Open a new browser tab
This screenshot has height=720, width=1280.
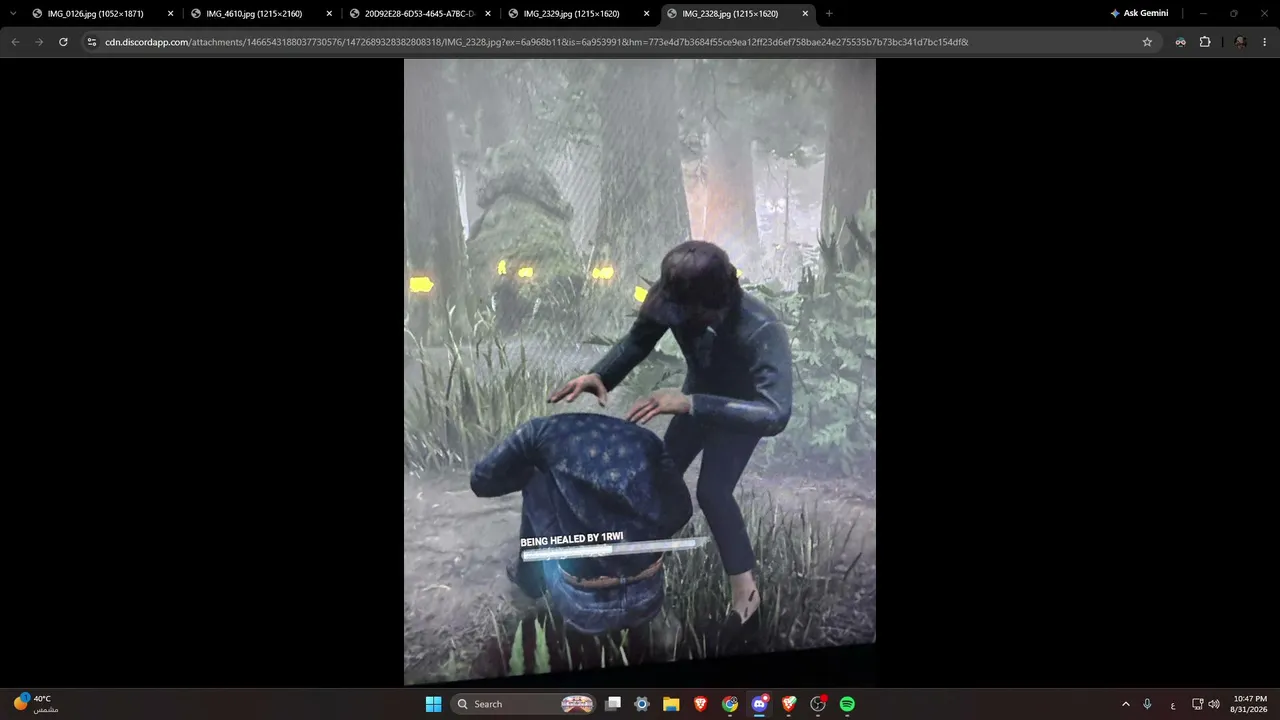point(829,14)
